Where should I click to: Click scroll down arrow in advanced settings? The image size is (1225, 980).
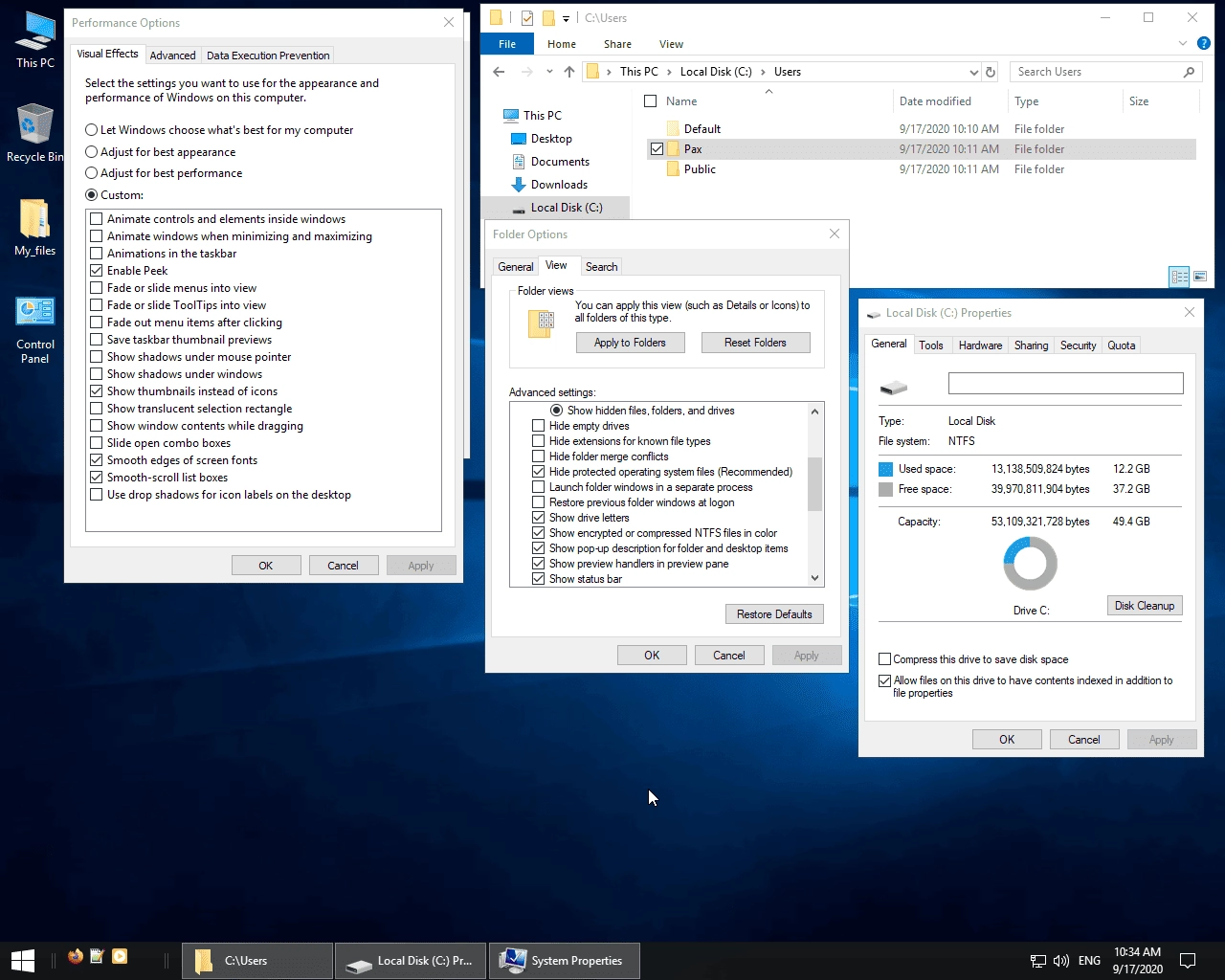[x=815, y=578]
